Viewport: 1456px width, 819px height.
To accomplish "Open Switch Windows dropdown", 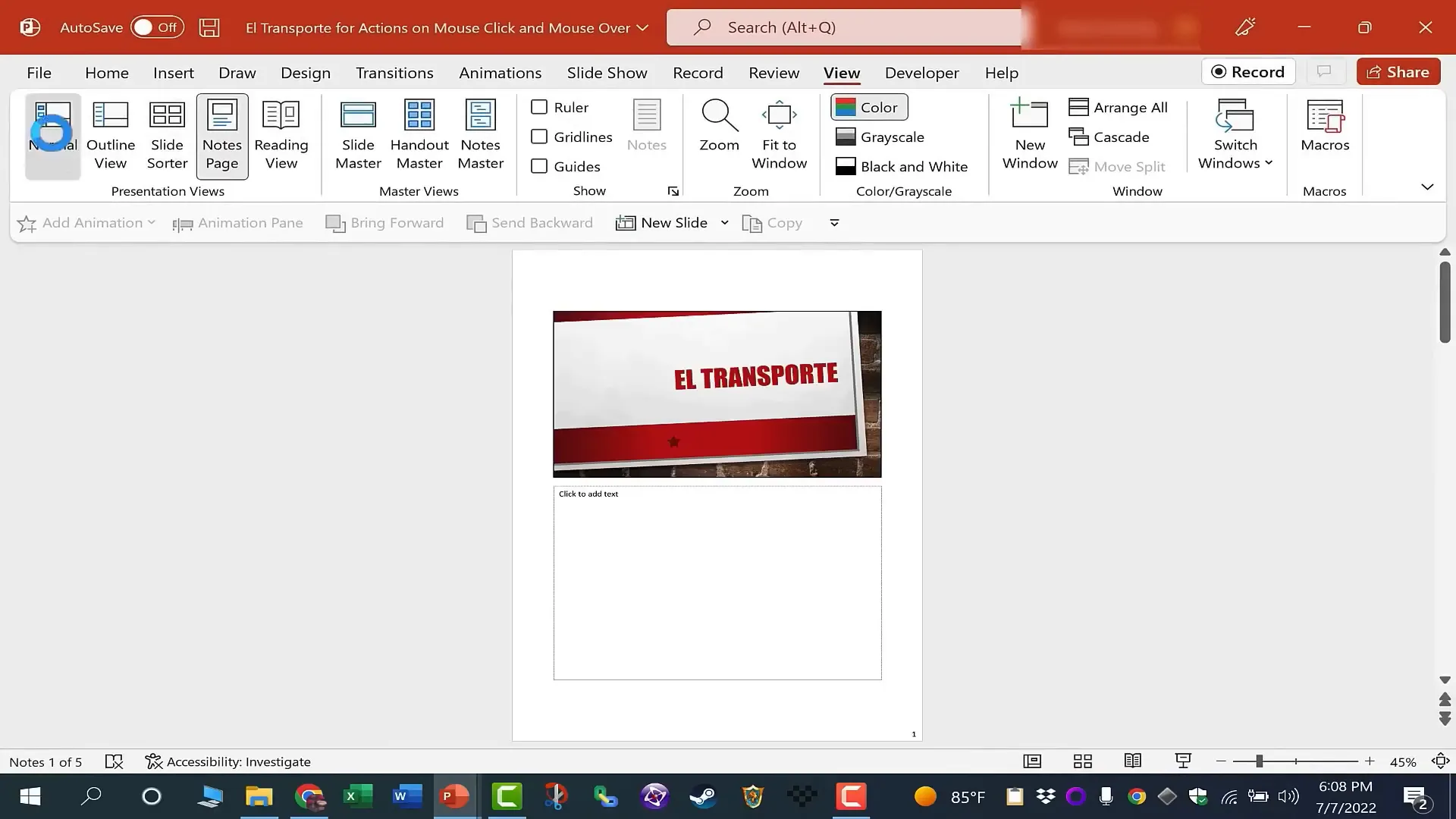I will 1235,136.
